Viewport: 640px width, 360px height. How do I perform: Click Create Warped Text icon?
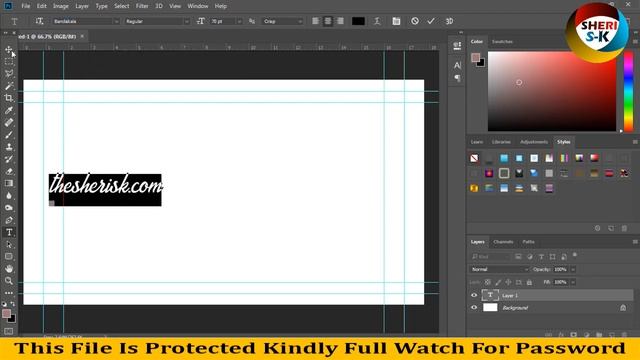pos(377,21)
